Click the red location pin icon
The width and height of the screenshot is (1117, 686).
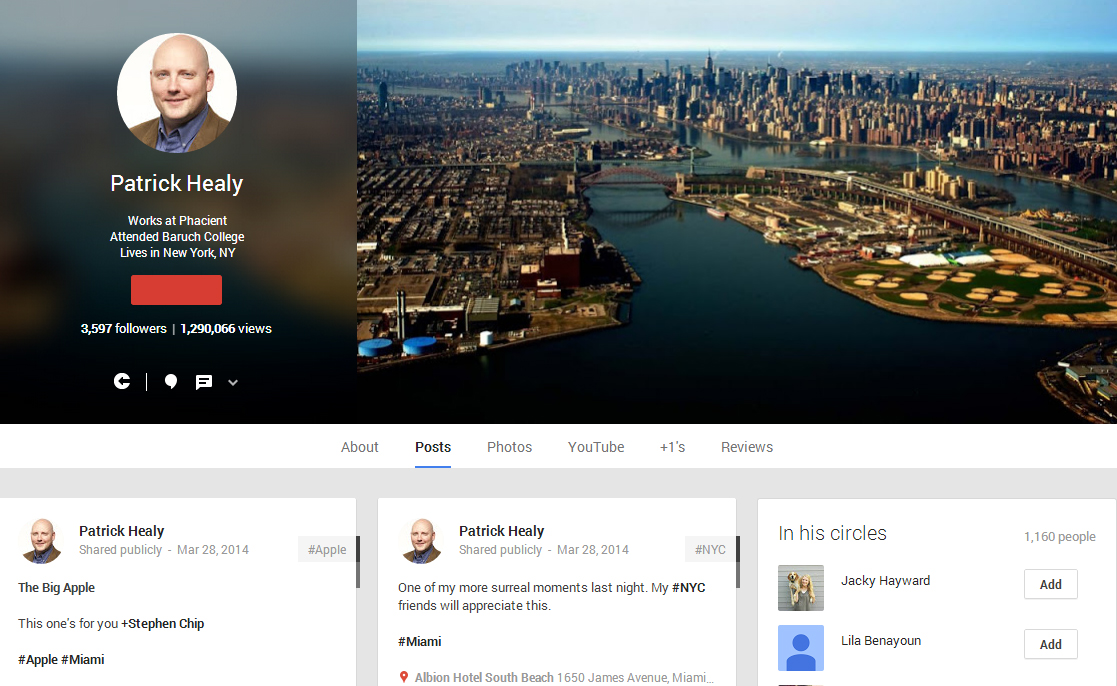404,677
